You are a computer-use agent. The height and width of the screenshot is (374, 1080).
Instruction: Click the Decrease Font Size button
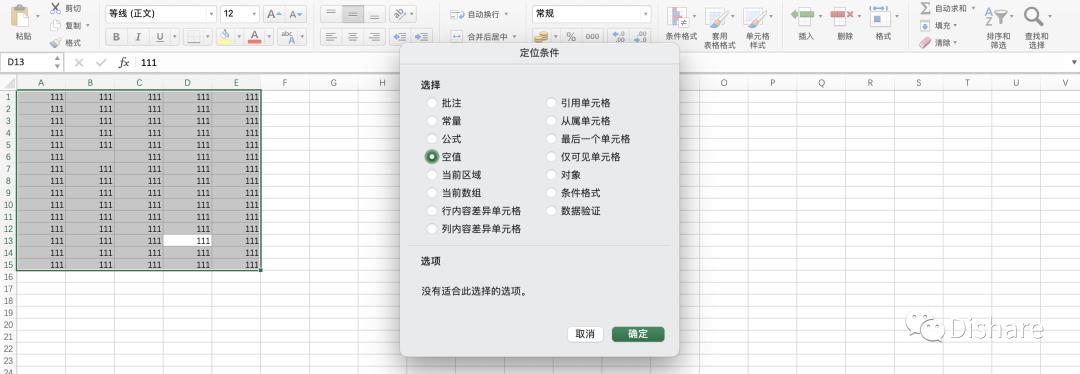pyautogui.click(x=295, y=14)
